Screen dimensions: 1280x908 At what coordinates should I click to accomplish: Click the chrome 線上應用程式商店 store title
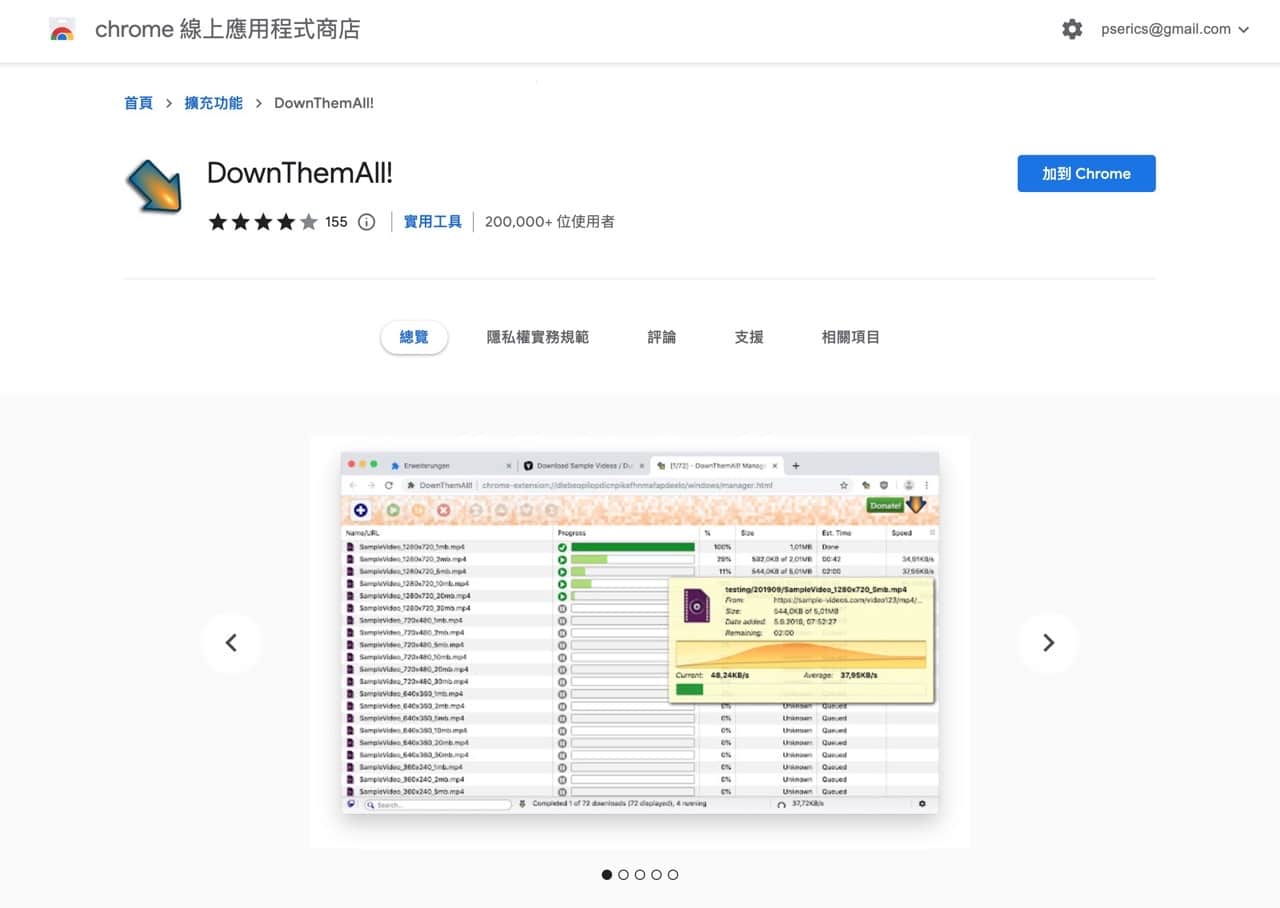(x=228, y=30)
